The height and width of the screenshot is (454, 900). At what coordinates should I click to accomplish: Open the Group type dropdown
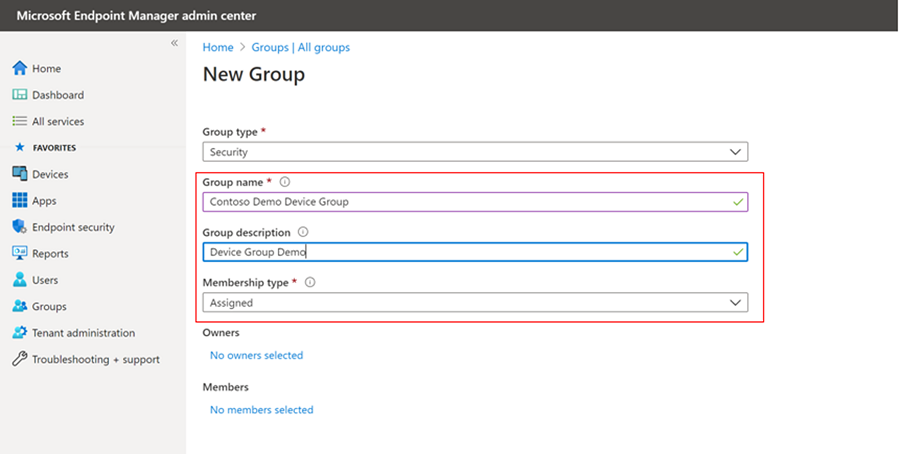coord(475,152)
